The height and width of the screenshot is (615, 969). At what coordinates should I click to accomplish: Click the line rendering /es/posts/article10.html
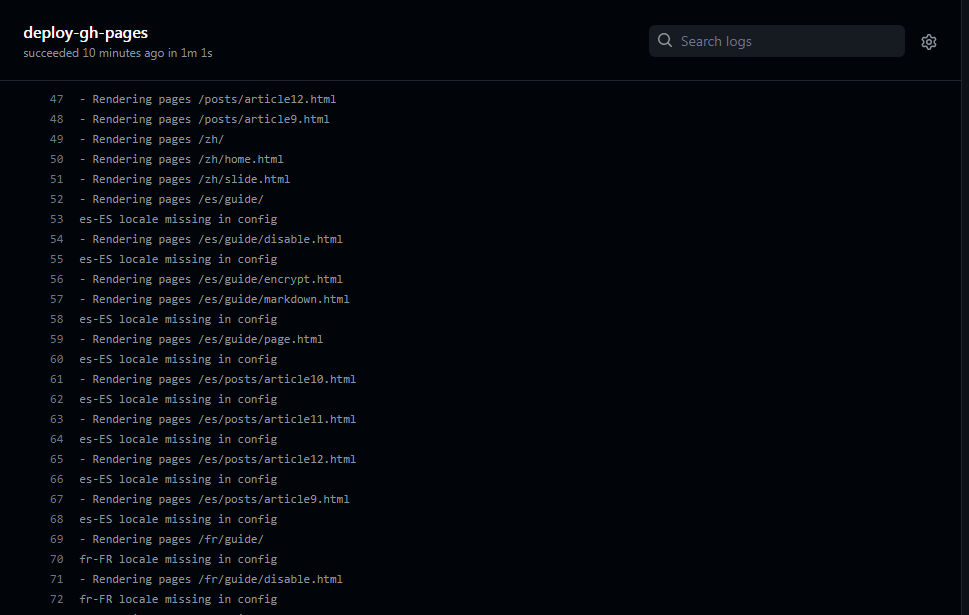point(217,378)
